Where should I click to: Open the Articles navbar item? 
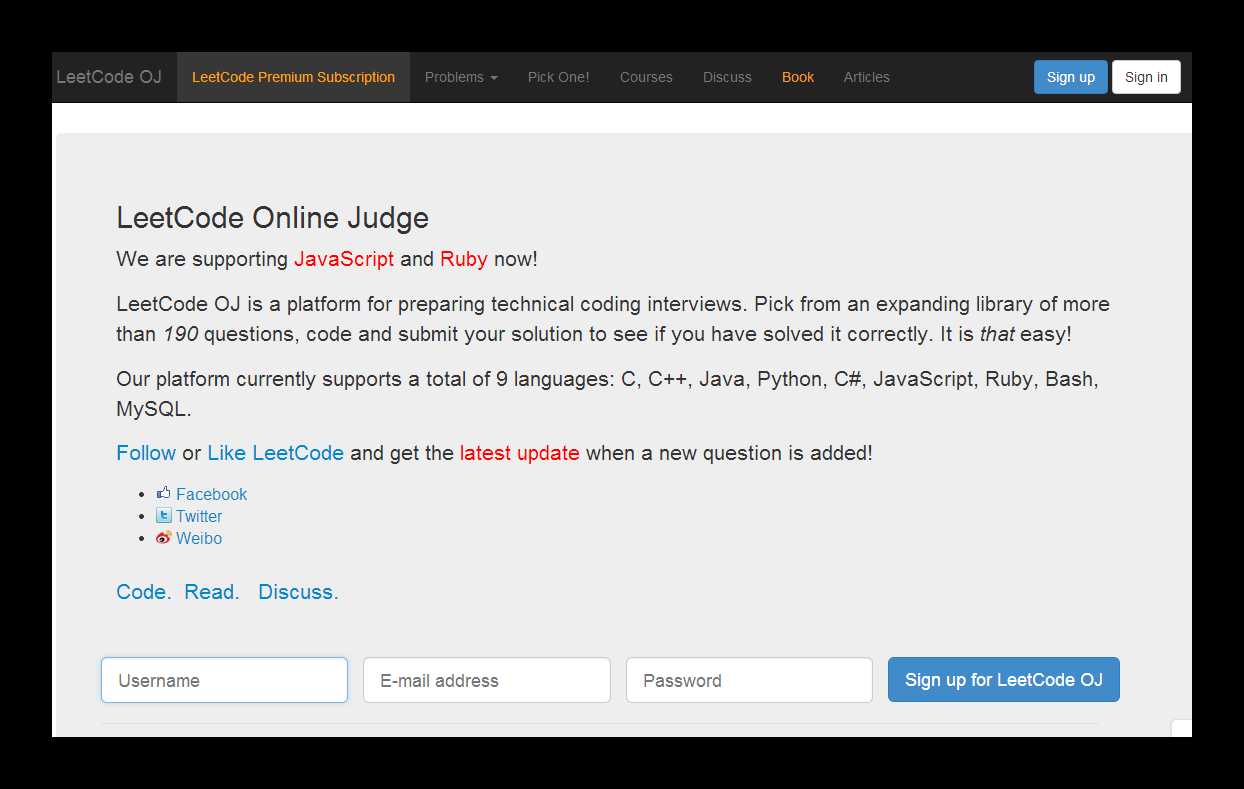click(866, 77)
